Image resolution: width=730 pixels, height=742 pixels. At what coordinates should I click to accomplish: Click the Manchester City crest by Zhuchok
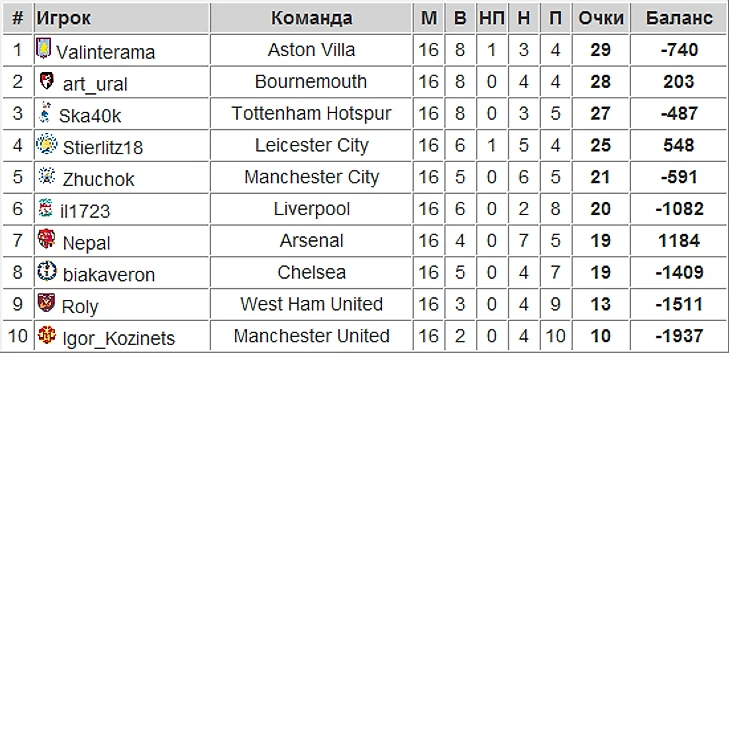click(46, 176)
